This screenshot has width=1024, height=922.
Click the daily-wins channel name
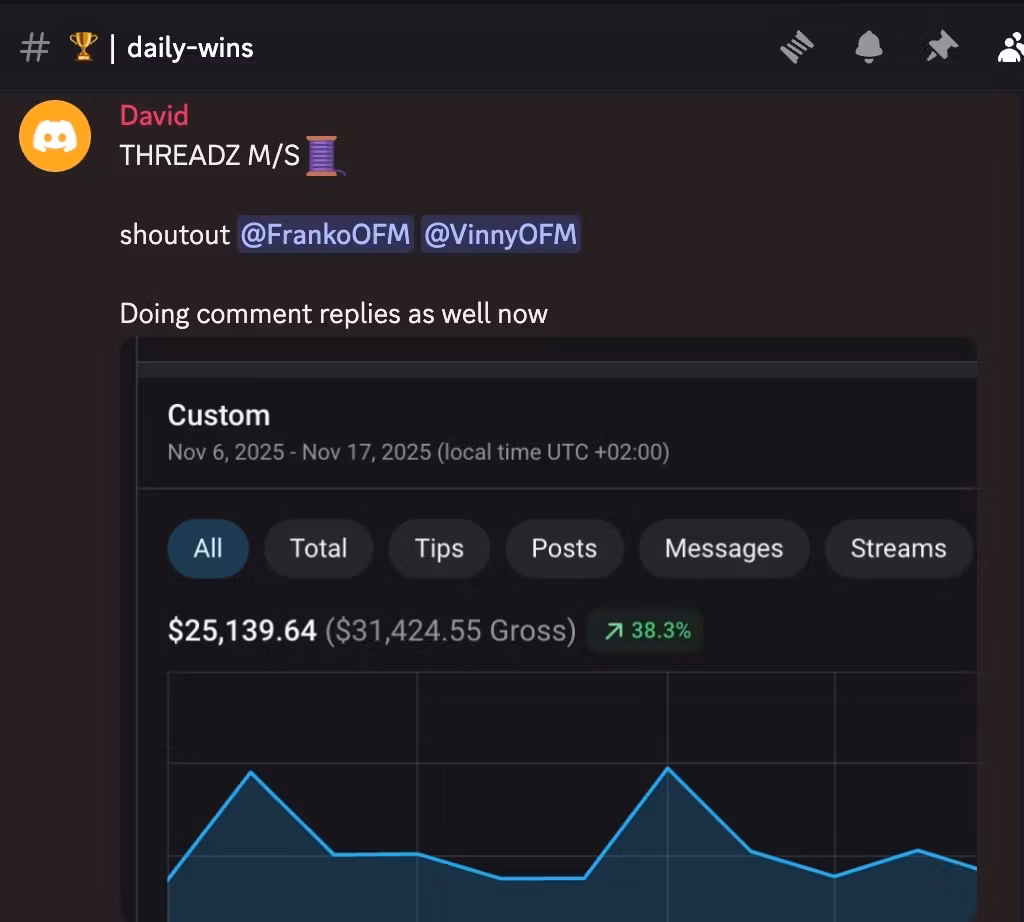tap(190, 48)
